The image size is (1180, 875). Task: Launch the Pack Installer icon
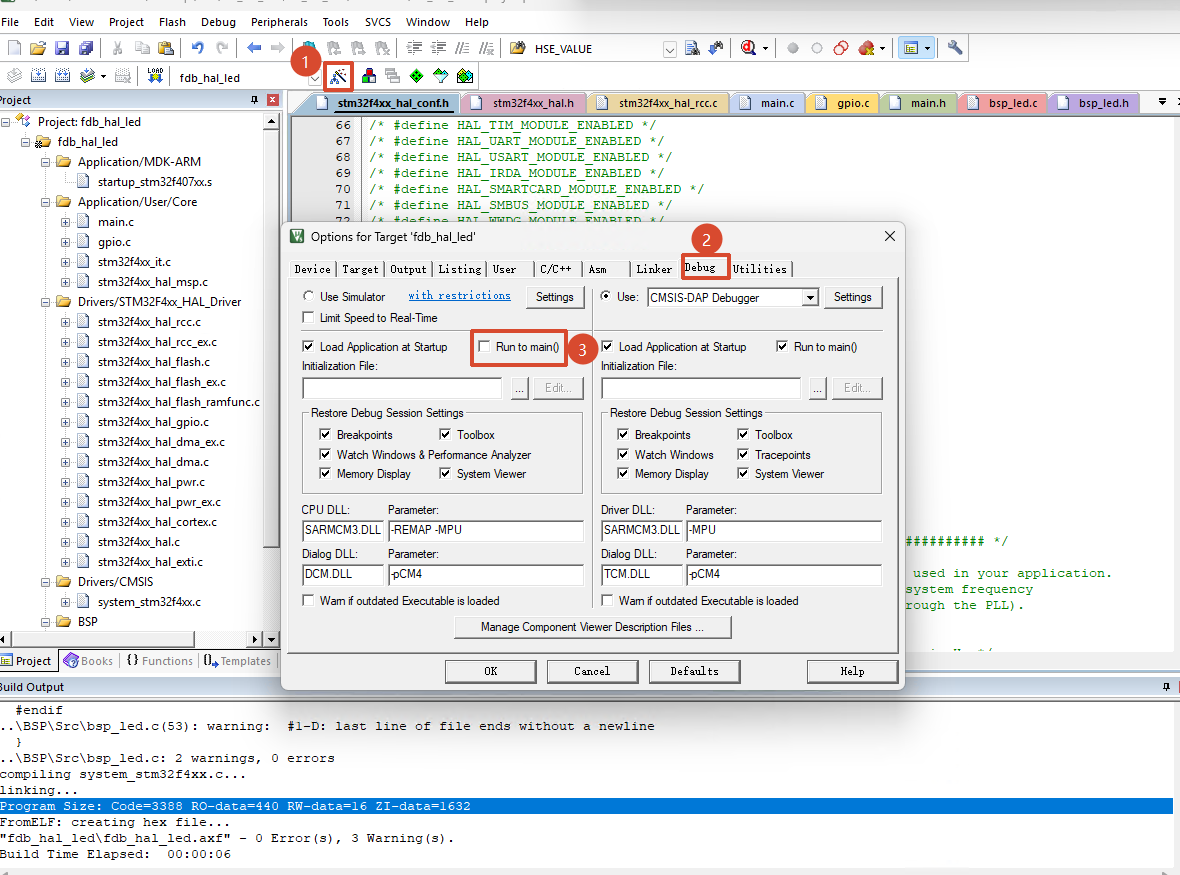tap(465, 76)
